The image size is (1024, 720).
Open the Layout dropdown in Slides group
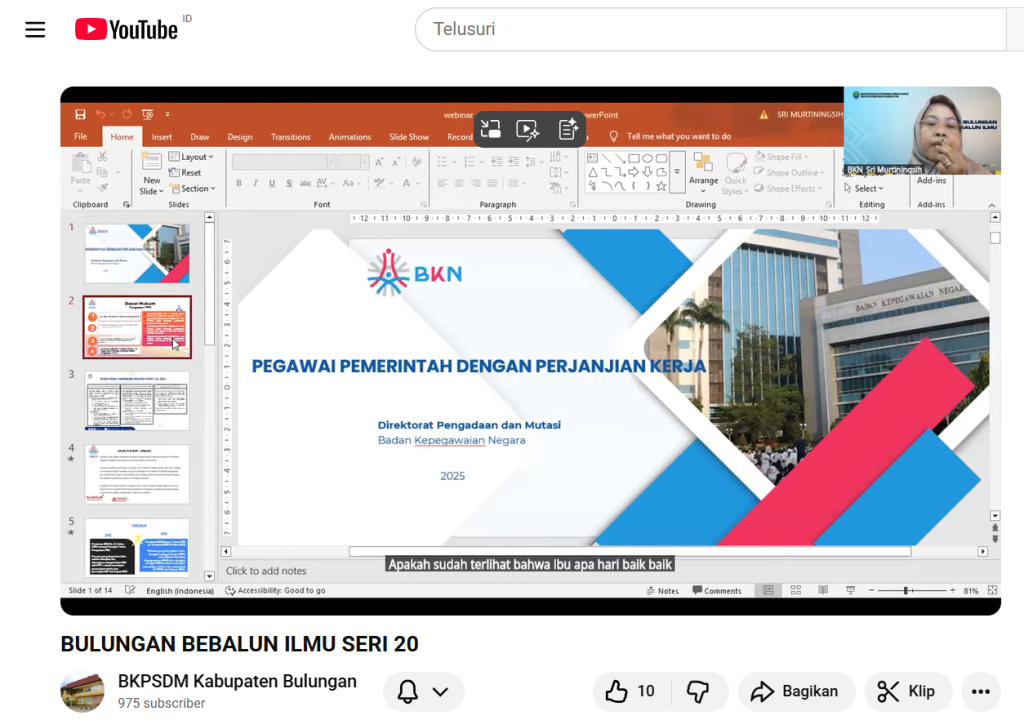pos(192,157)
